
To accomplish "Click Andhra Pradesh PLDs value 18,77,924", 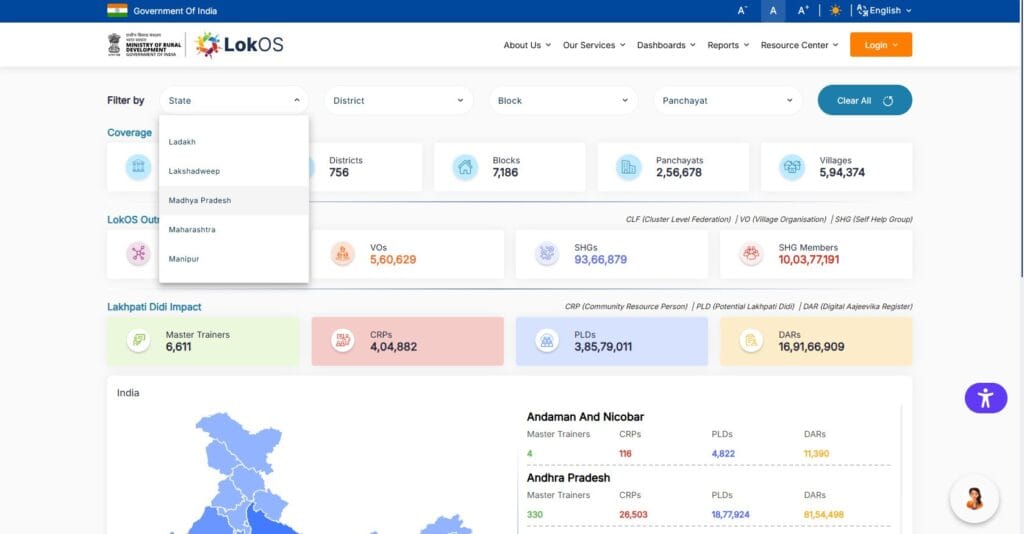I will coord(730,514).
